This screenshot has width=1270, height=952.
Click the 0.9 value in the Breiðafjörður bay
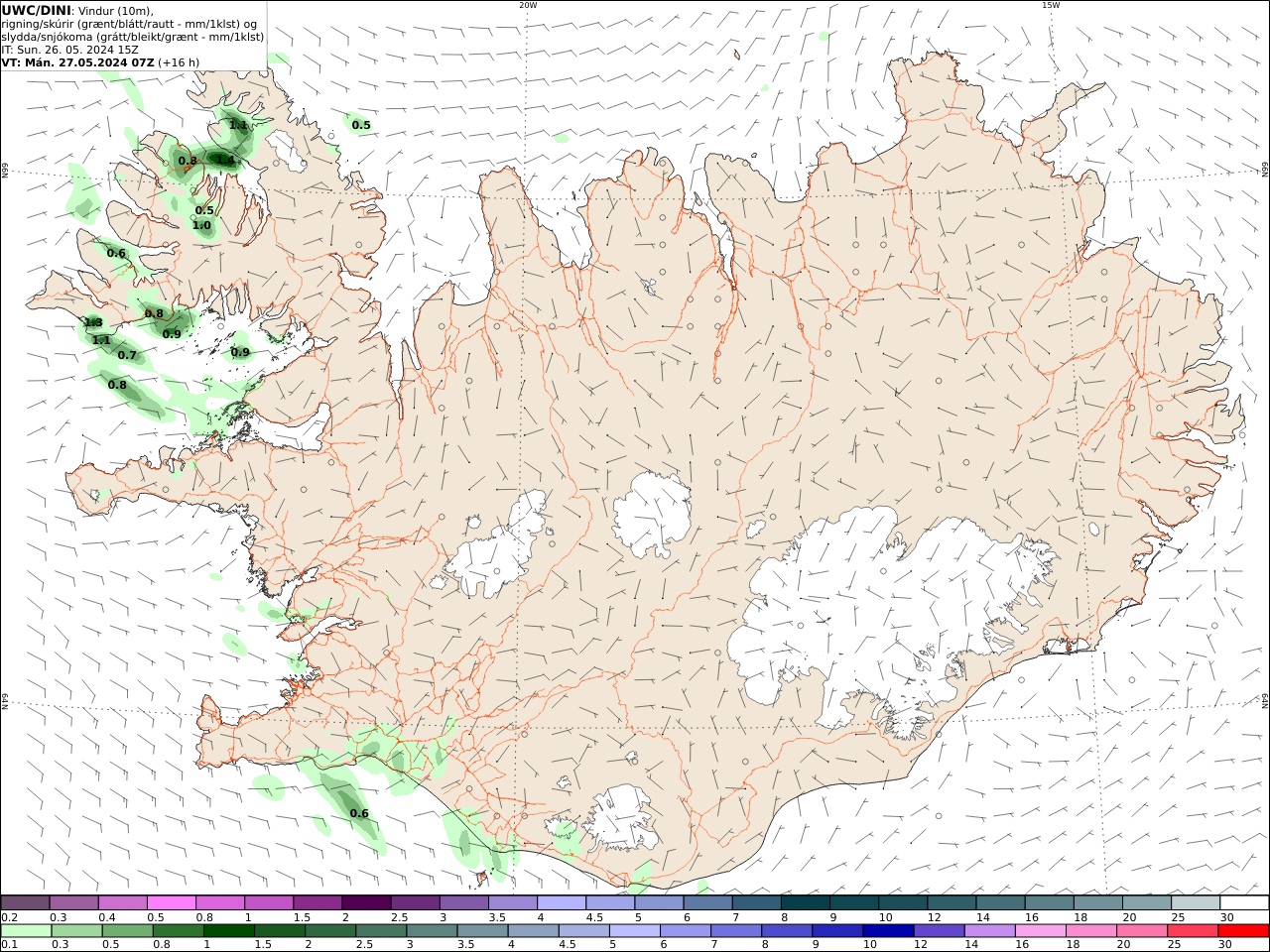[x=240, y=352]
